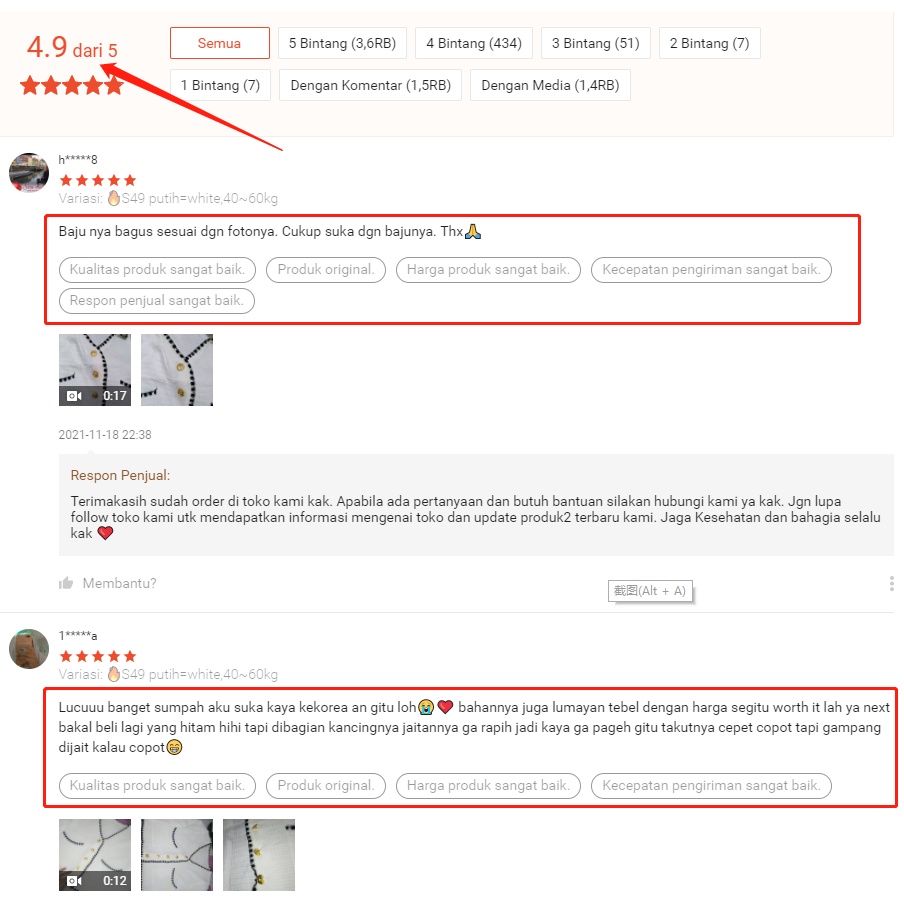
Task: Select the Semua filter tab
Action: click(220, 43)
